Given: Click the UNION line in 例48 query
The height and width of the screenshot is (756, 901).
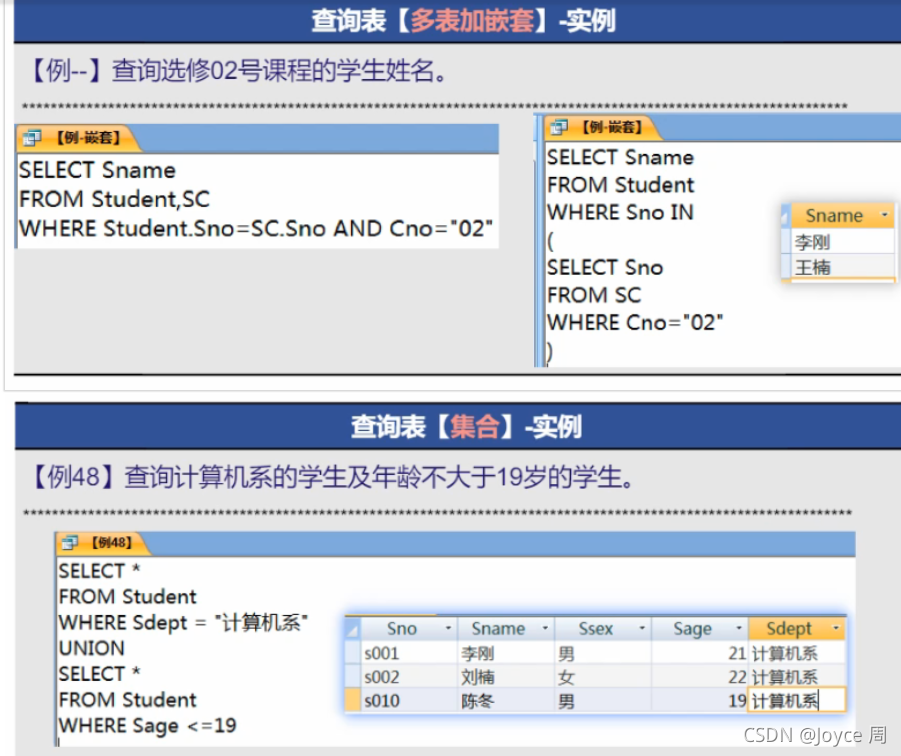Looking at the screenshot, I should 91,648.
